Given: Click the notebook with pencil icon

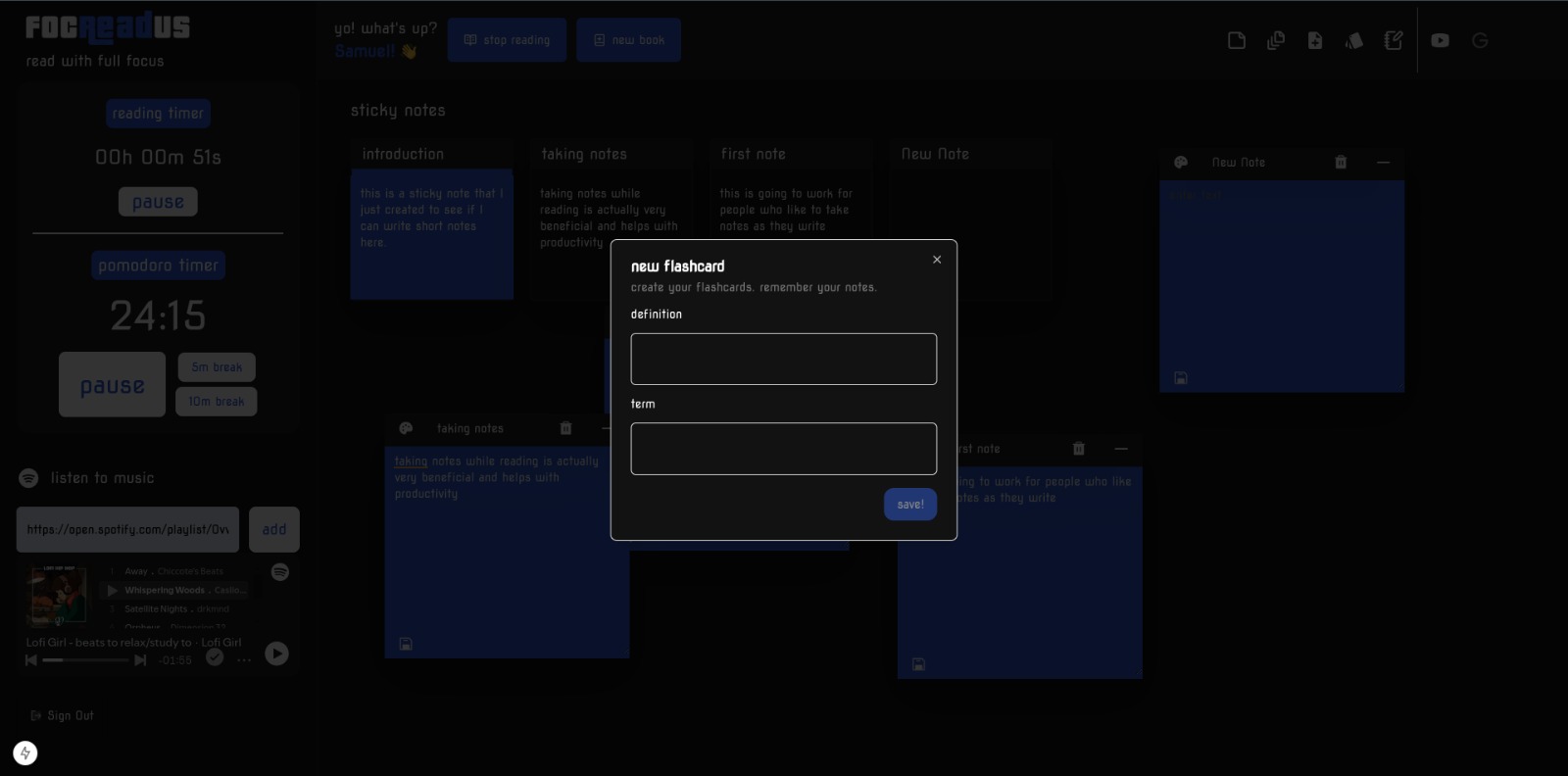Looking at the screenshot, I should (x=1394, y=40).
